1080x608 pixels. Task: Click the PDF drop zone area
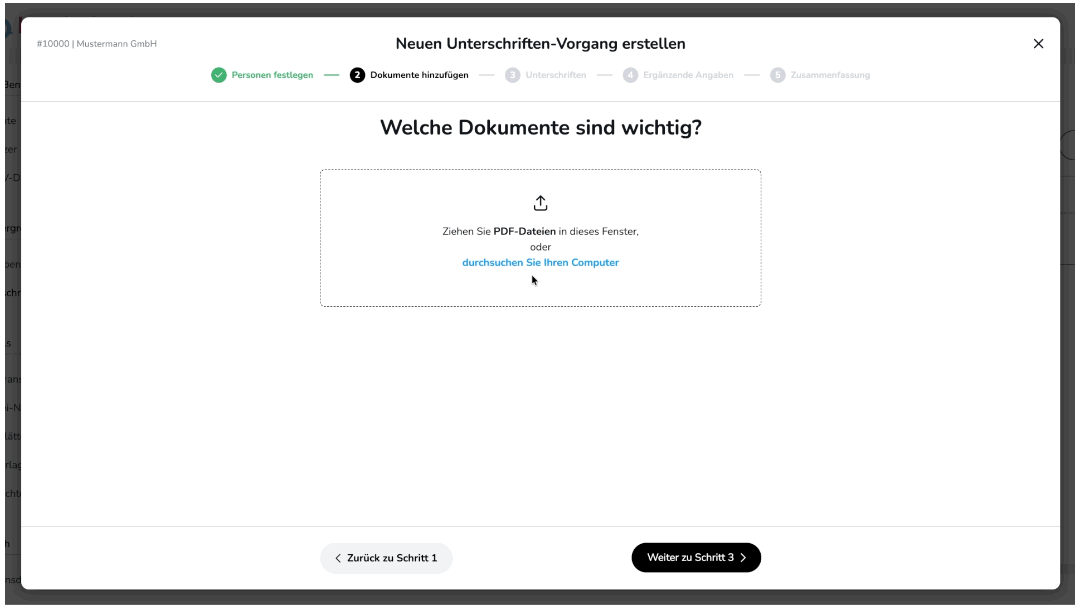point(540,238)
